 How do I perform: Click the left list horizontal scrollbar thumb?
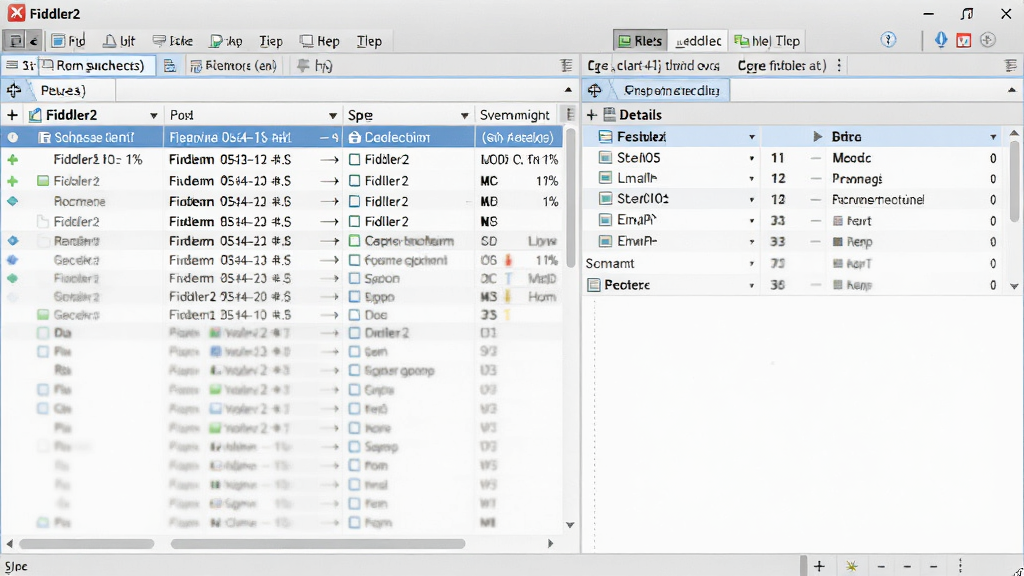click(87, 543)
